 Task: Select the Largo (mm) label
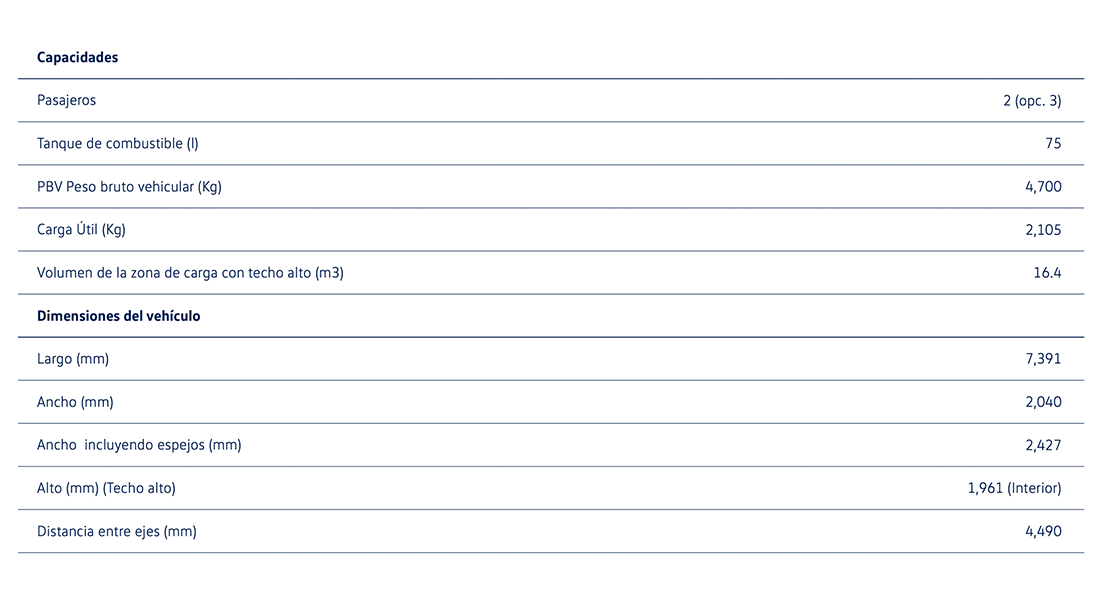pos(73,359)
